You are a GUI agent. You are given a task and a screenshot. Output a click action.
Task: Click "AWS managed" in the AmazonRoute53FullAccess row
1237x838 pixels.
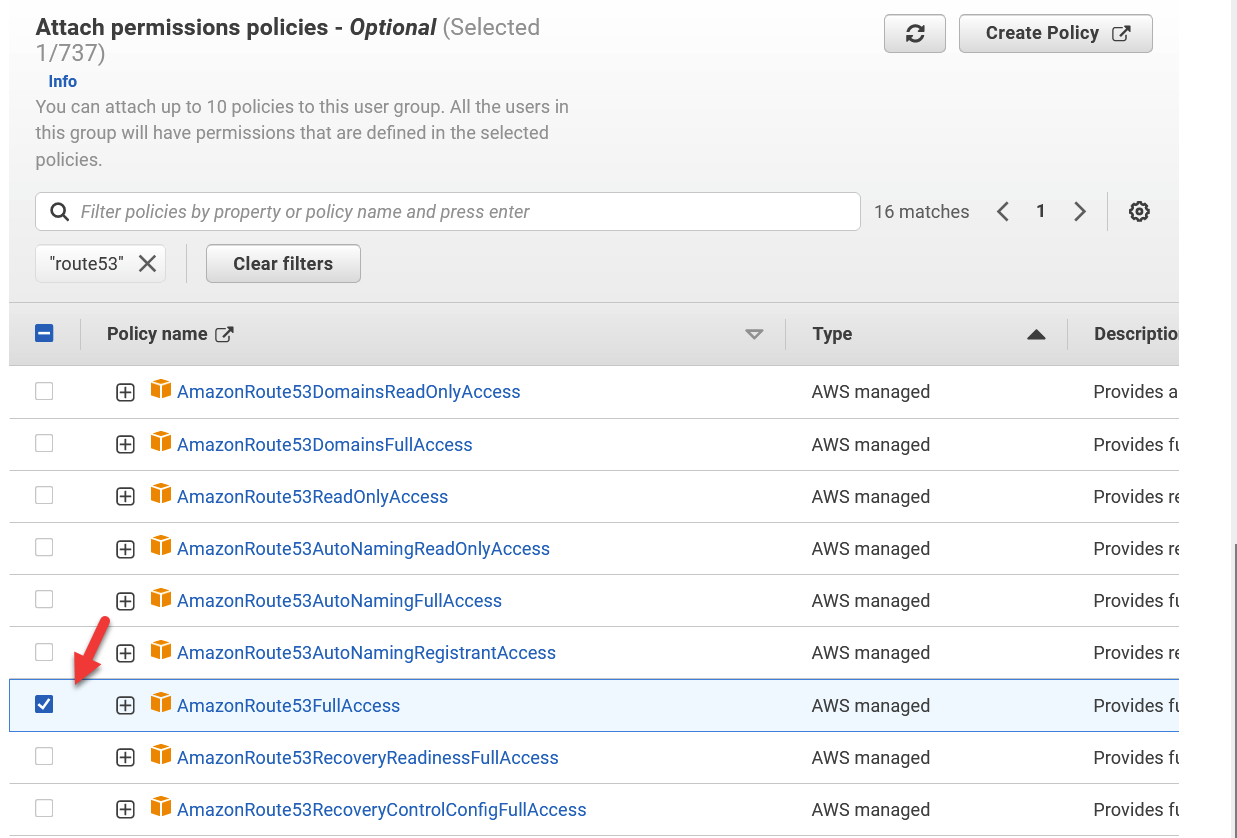click(x=871, y=706)
